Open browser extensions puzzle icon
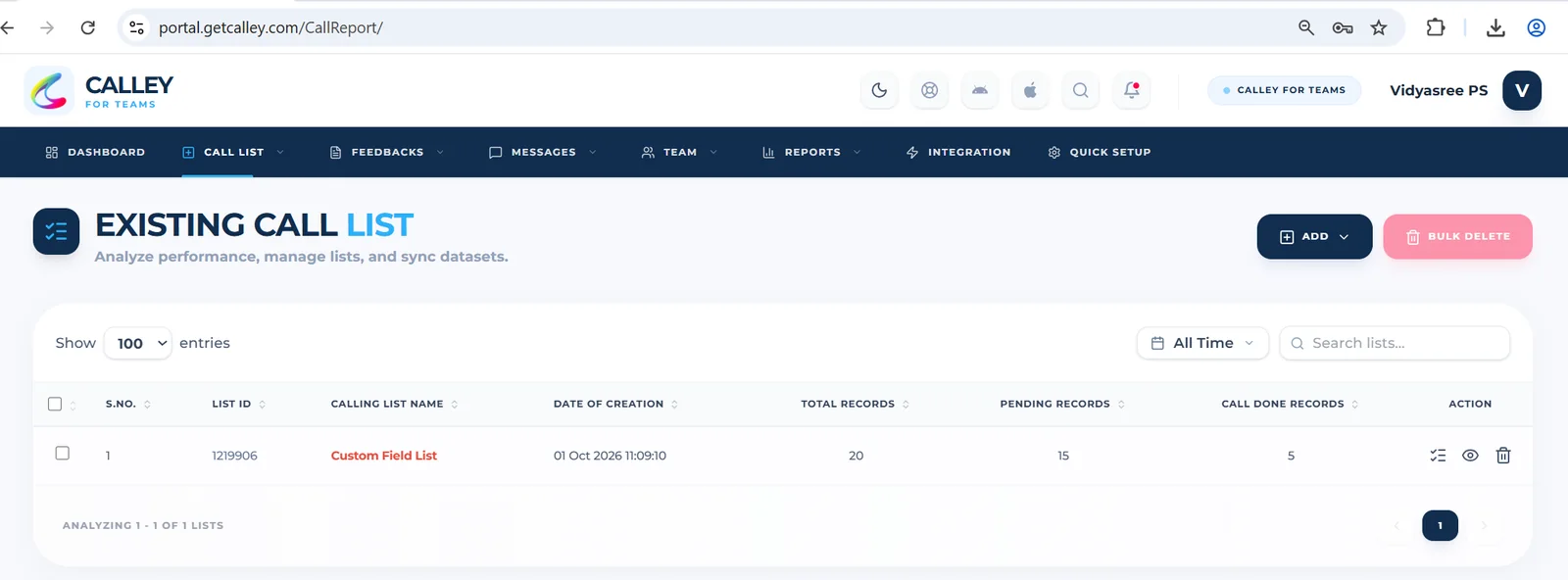 1436,27
